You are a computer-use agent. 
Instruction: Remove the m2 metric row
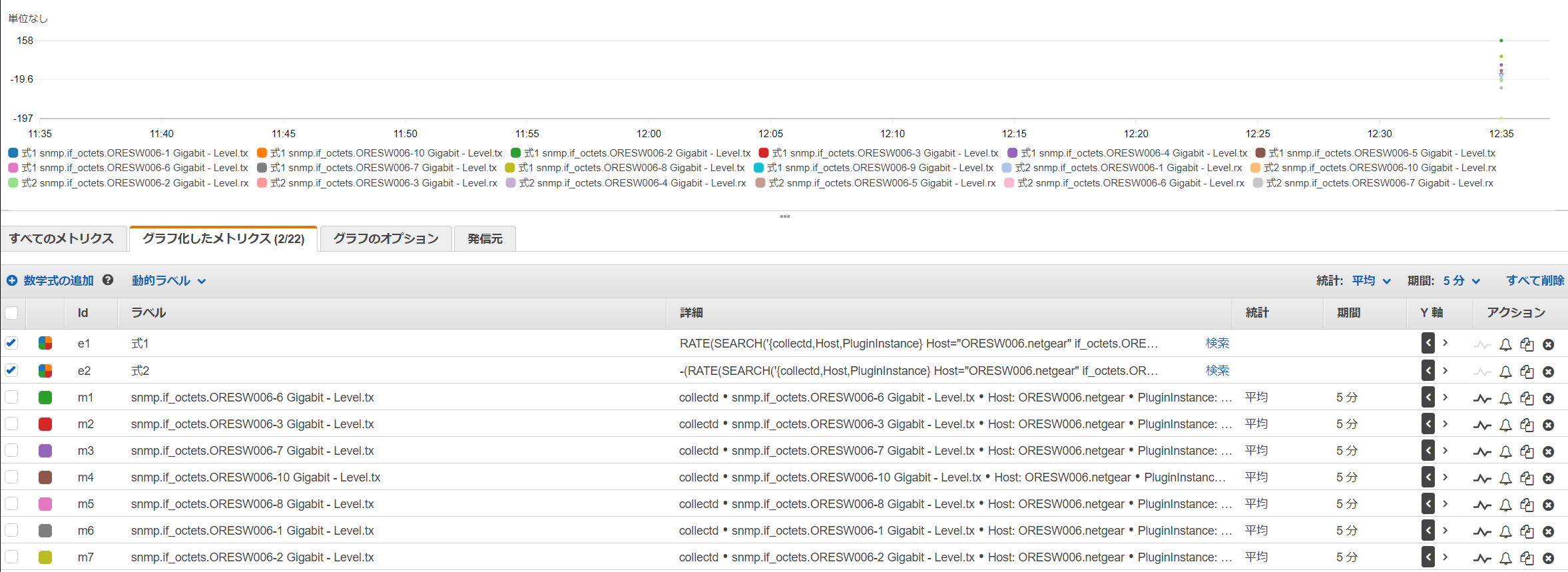(x=1549, y=425)
